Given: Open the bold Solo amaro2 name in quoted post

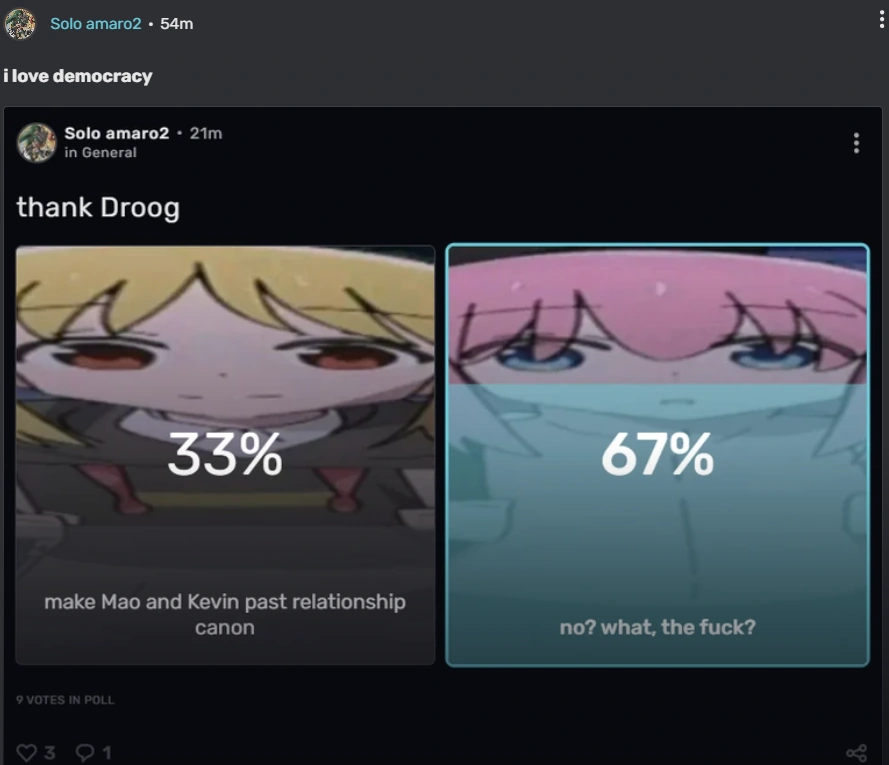Looking at the screenshot, I should tap(117, 133).
